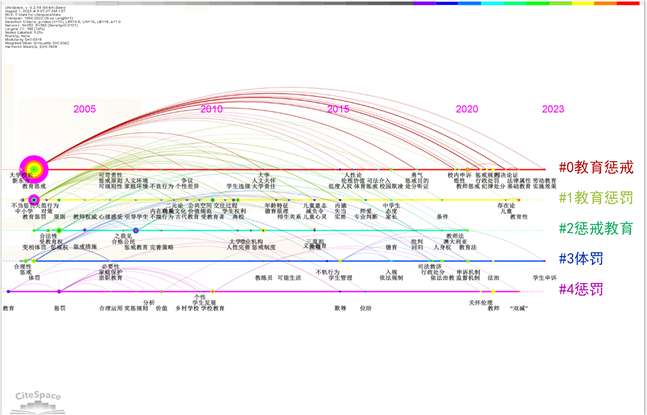The image size is (647, 415).
Task: Select the keyword label 乡村学校
Action: pos(187,308)
